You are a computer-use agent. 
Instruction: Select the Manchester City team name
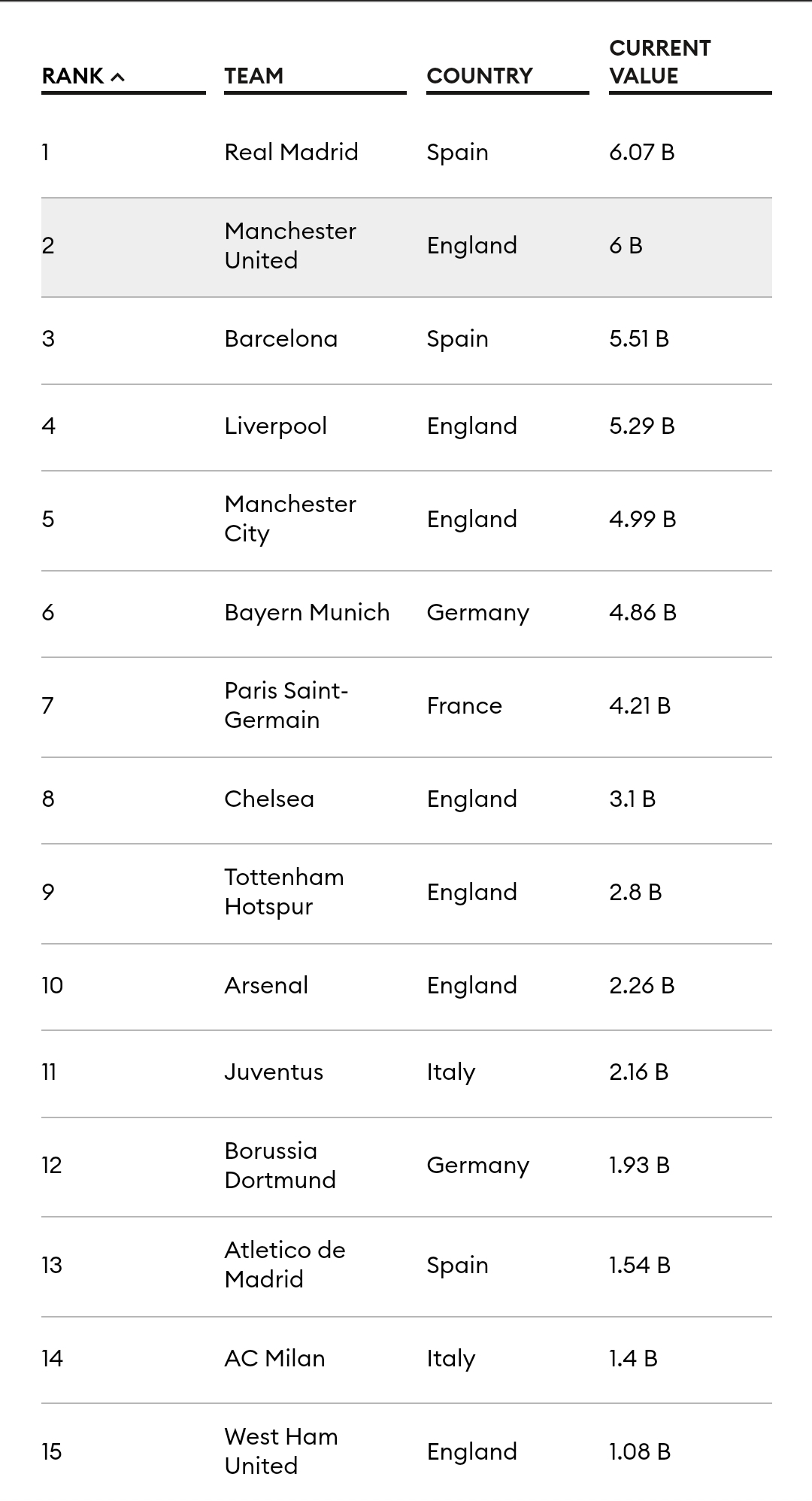(x=290, y=519)
